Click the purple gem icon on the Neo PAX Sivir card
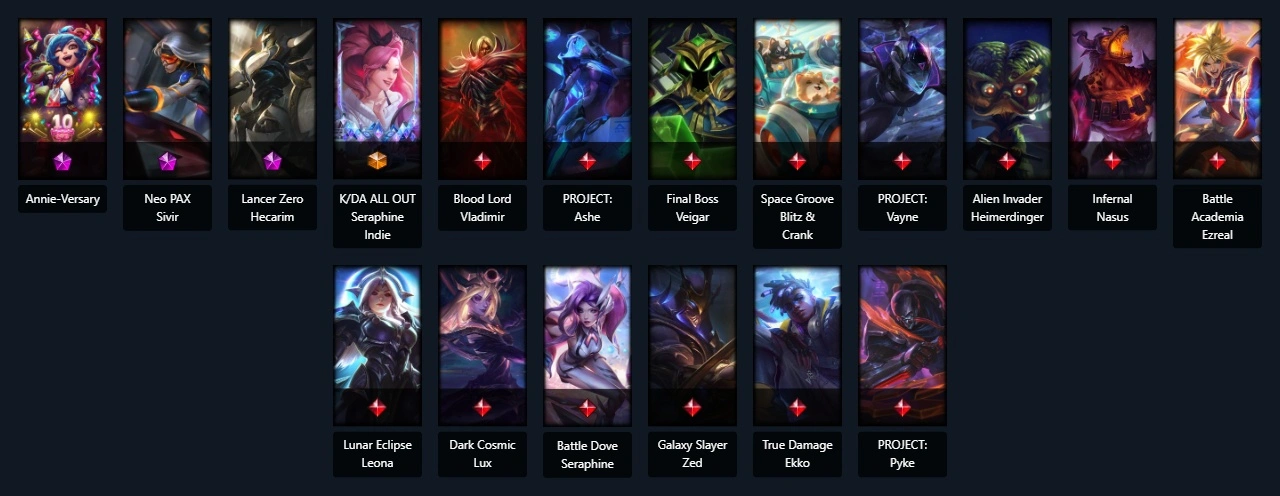Viewport: 1280px width, 496px height. [167, 161]
